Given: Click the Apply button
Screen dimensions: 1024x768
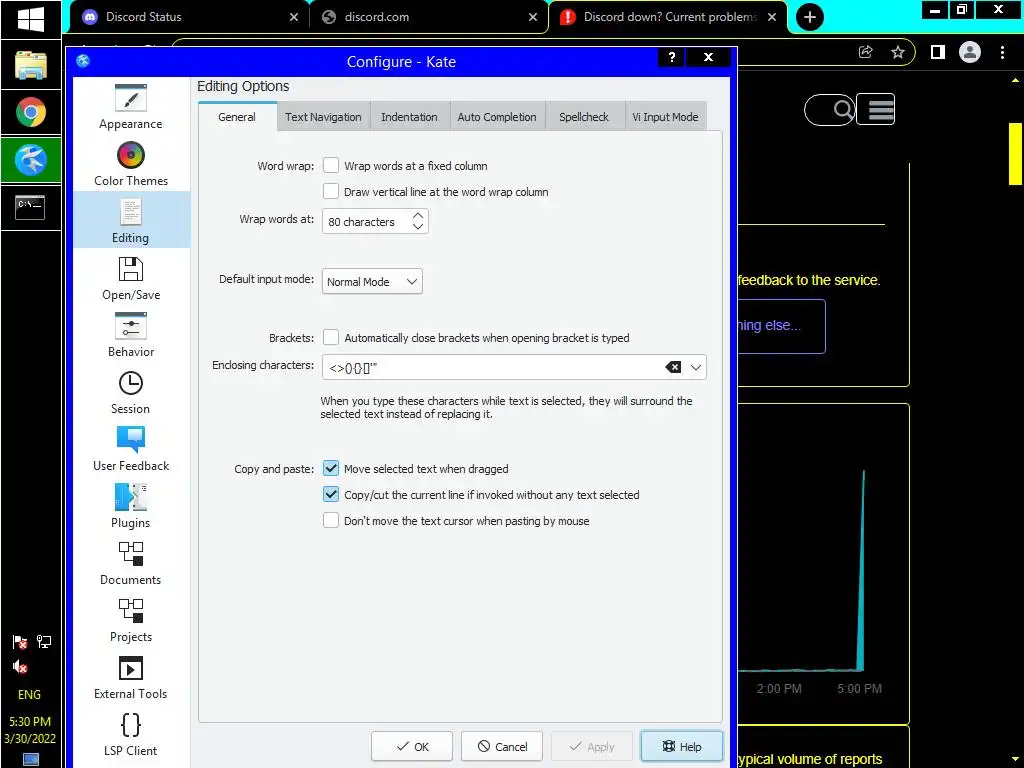Looking at the screenshot, I should pos(592,746).
